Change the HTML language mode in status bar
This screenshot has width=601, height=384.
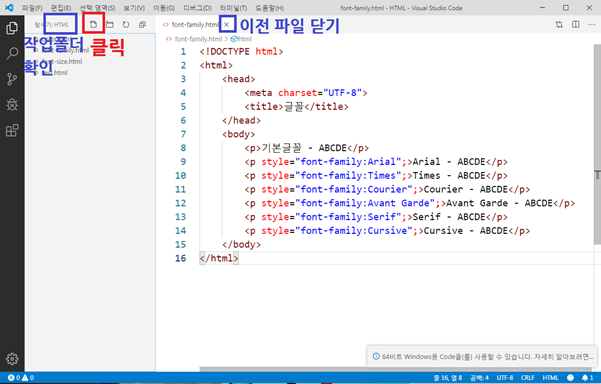click(x=550, y=377)
